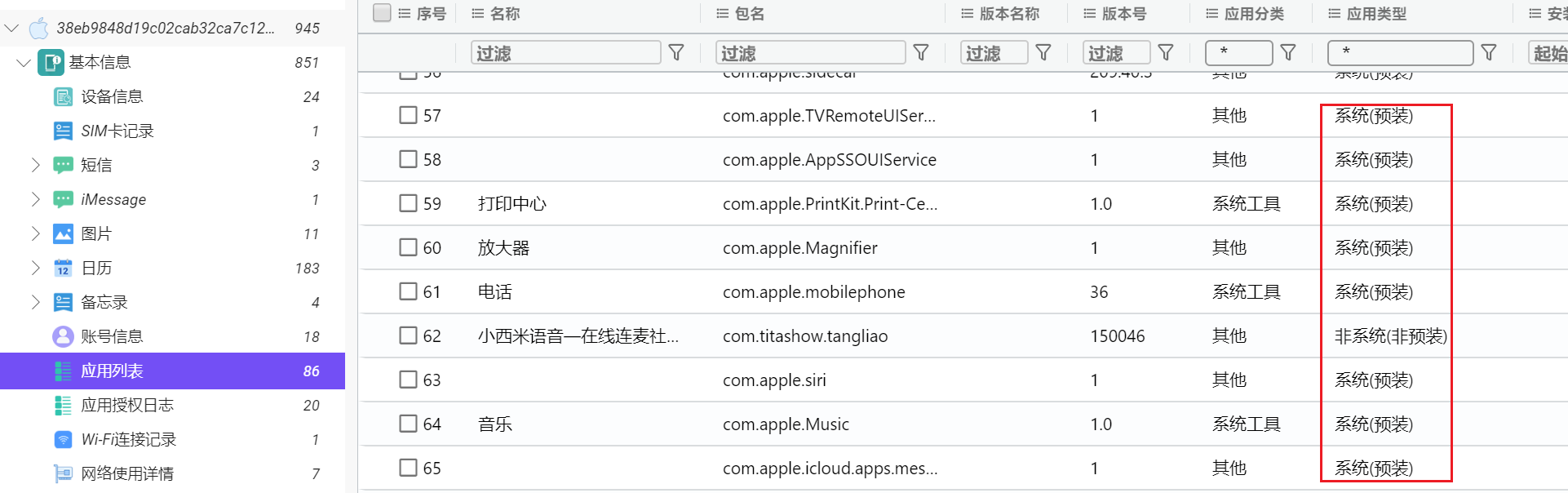1568x493 pixels.
Task: Check the box for row 65
Action: [x=408, y=468]
